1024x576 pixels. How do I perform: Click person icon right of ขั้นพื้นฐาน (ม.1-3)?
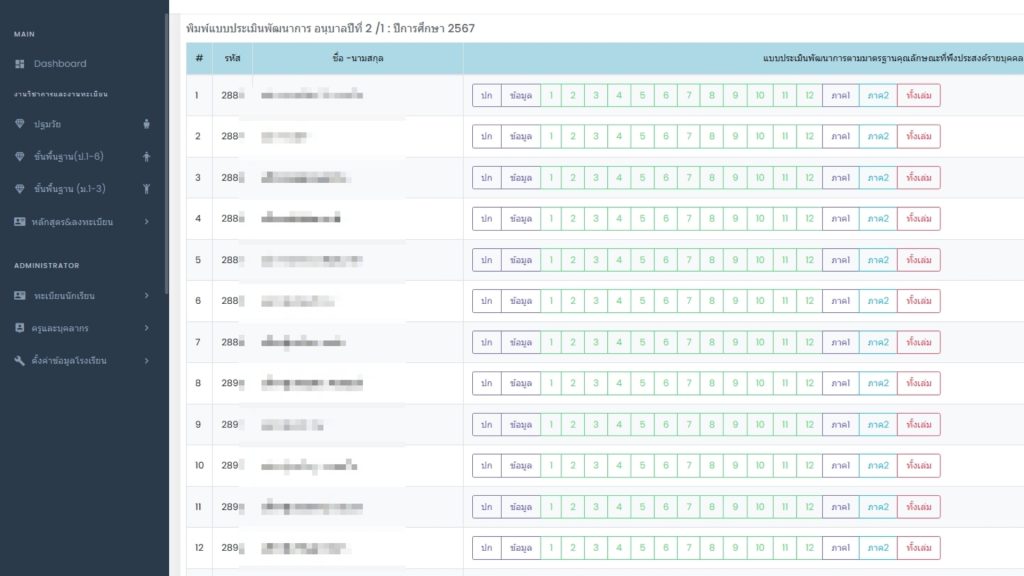coord(147,189)
